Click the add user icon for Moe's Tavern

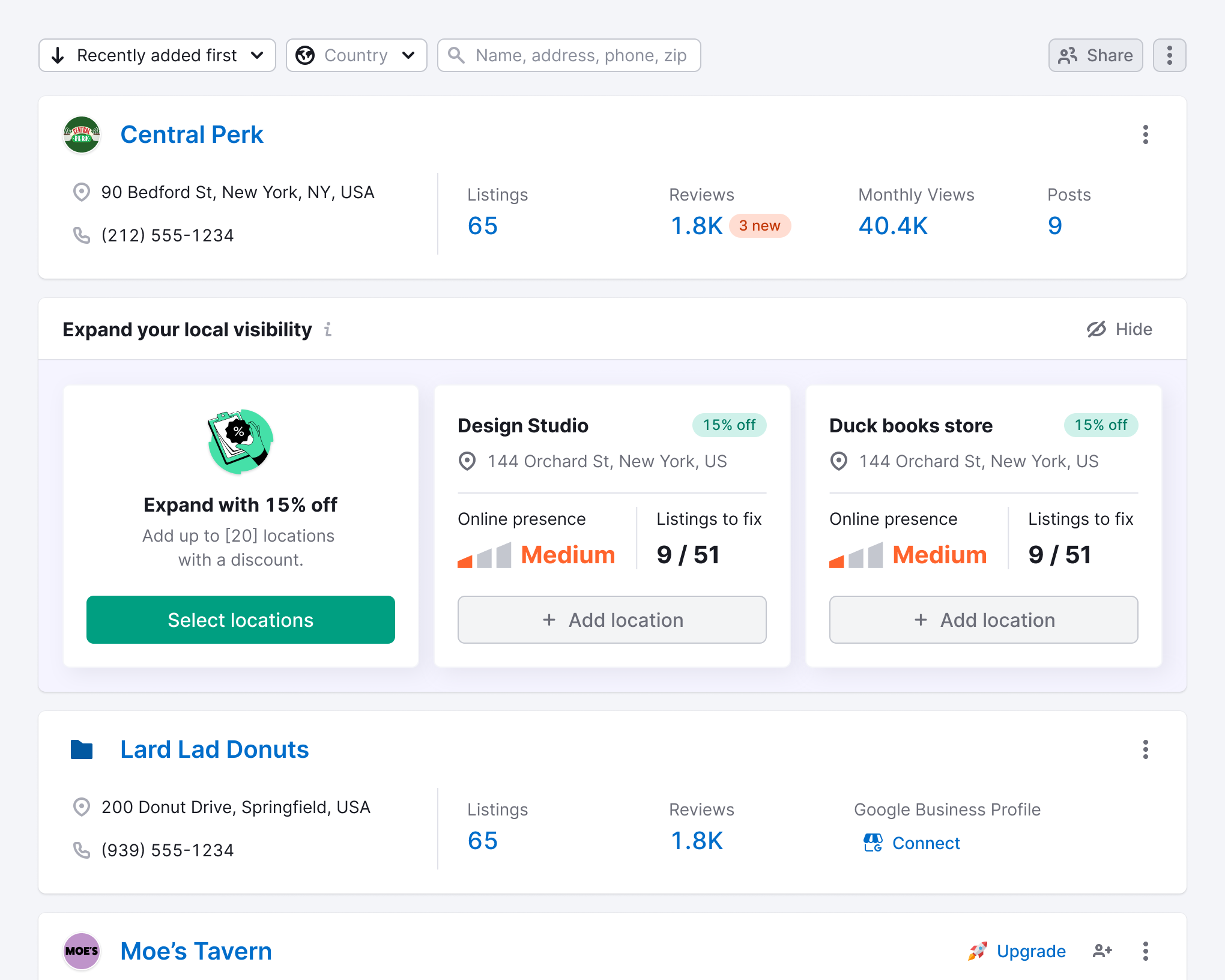tap(1102, 951)
